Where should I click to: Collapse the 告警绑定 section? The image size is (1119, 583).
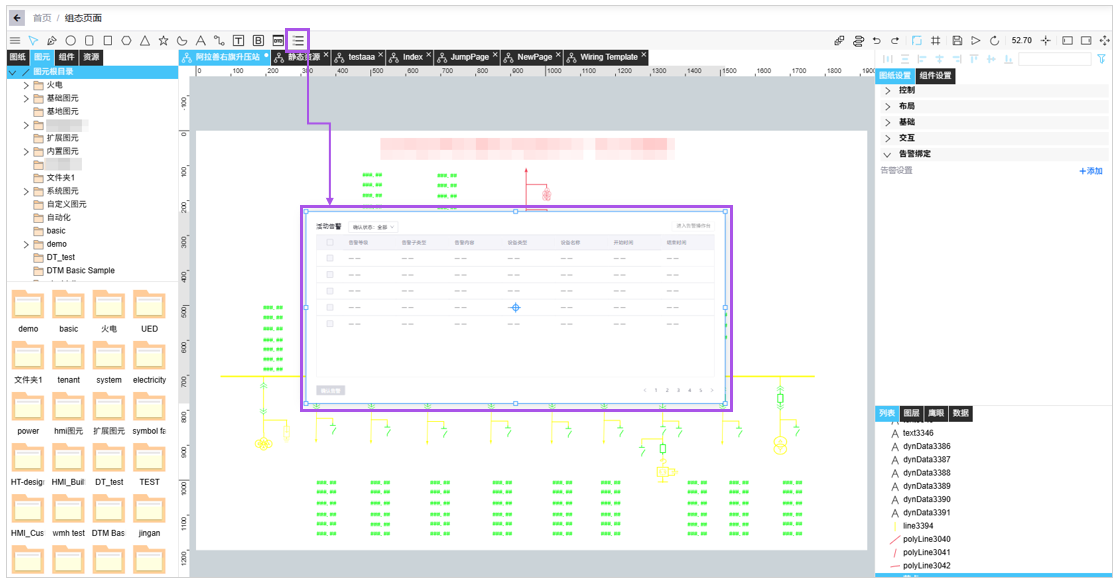887,154
